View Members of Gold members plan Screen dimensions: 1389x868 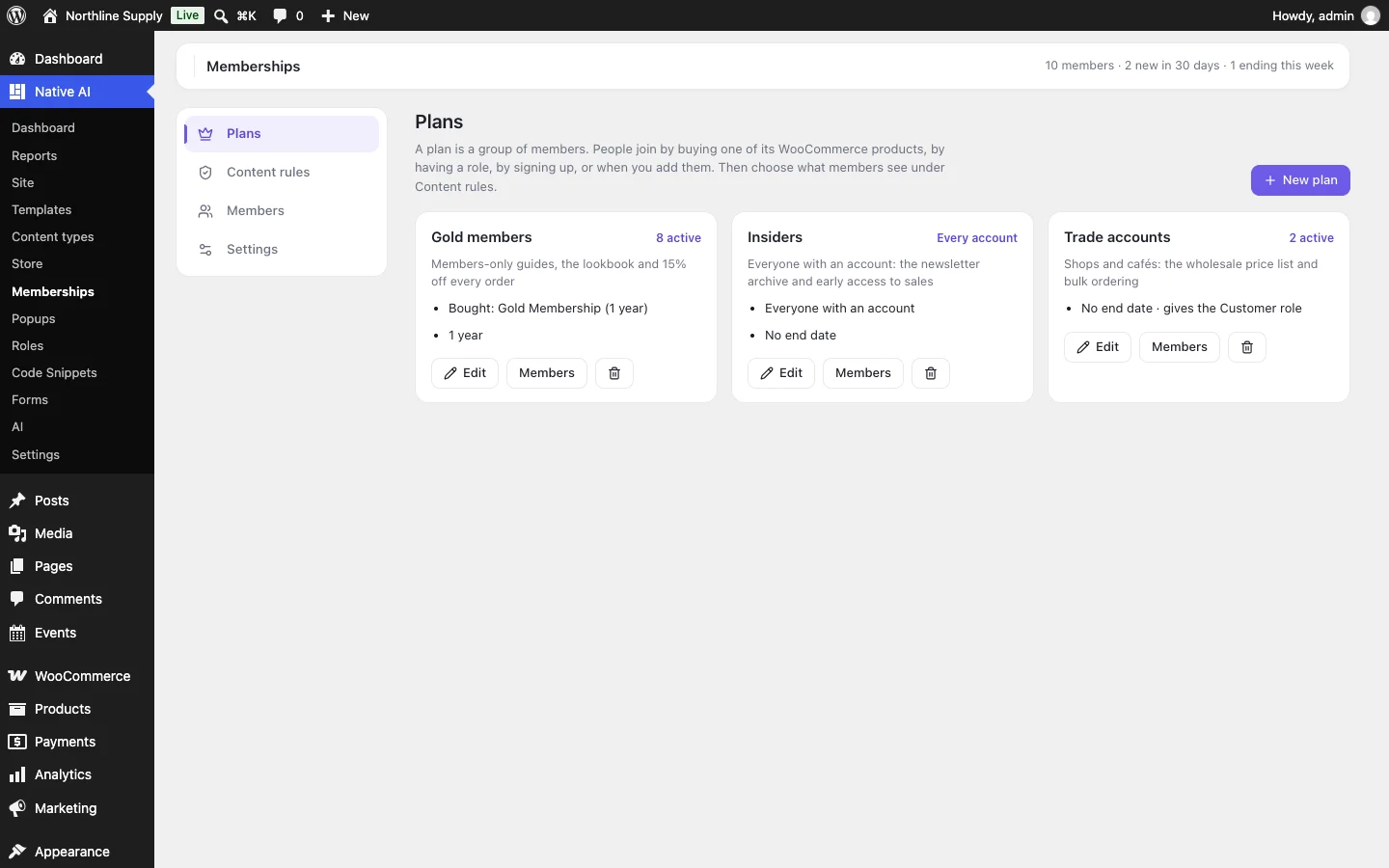[547, 373]
